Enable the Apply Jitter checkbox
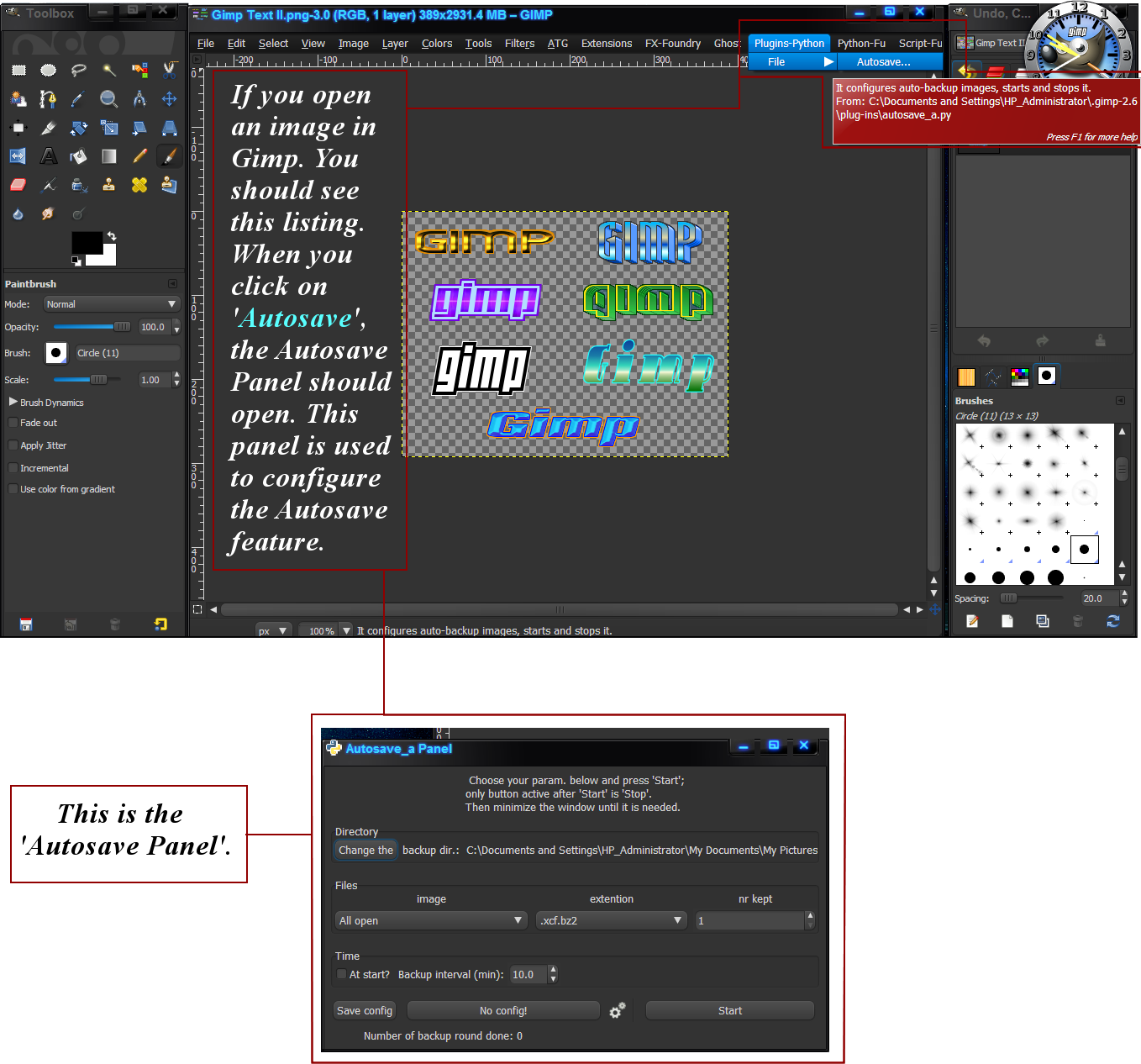 tap(13, 445)
